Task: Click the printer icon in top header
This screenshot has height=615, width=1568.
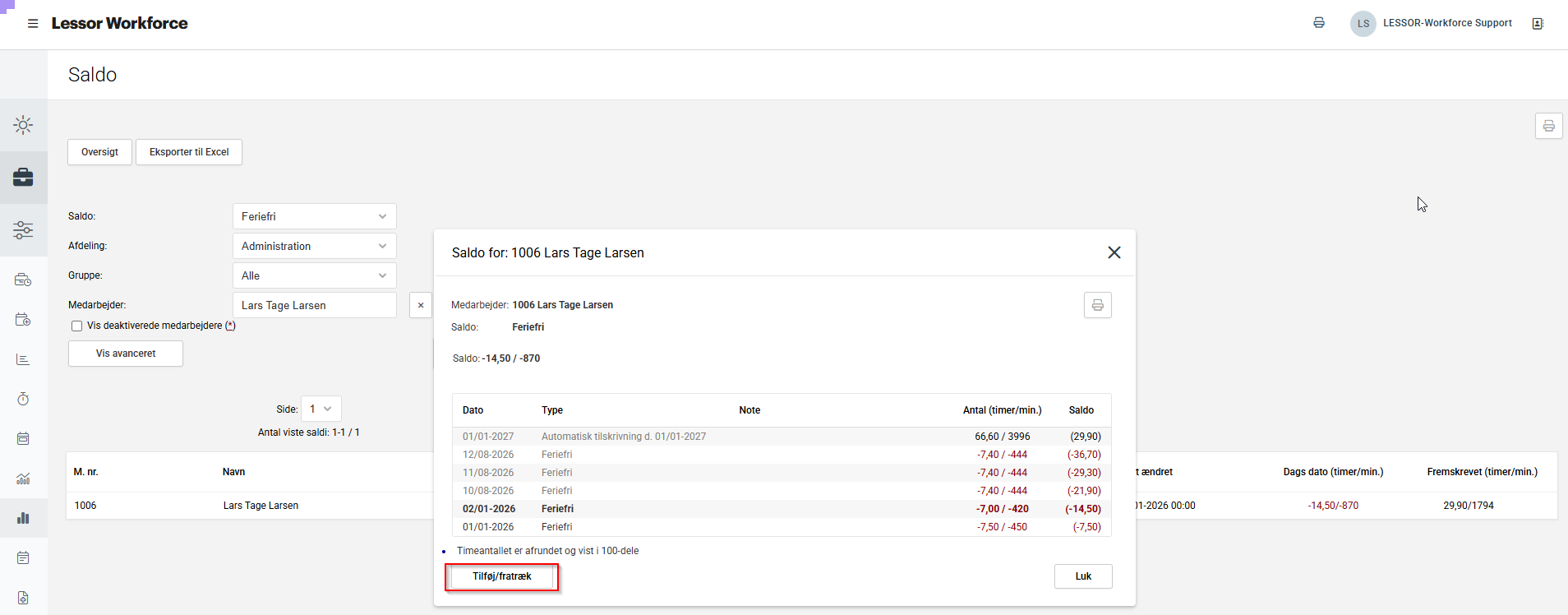Action: [x=1319, y=23]
